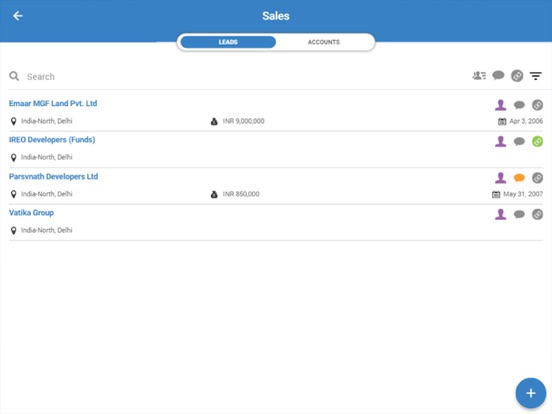This screenshot has height=414, width=552.
Task: Click location pin in IREO Developers row
Action: [x=13, y=158]
